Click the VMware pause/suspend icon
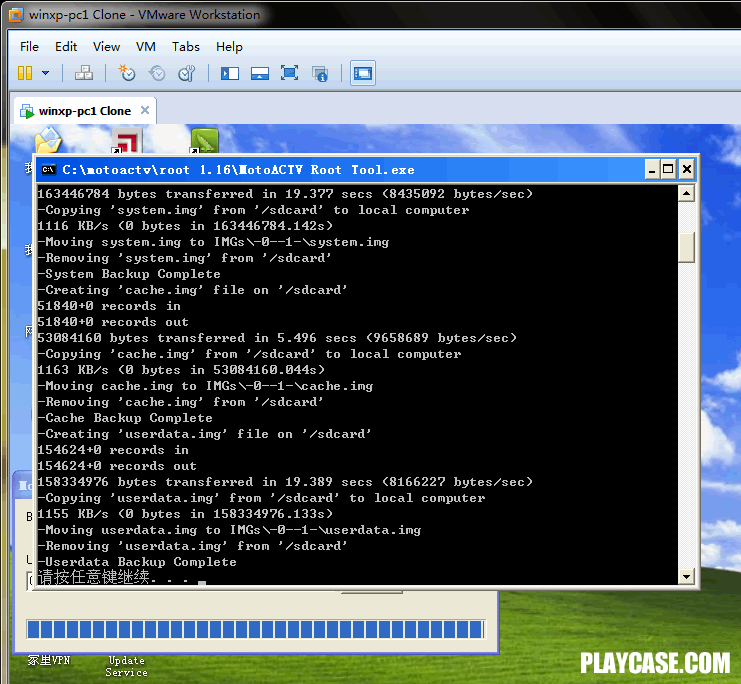The image size is (741, 684). click(25, 73)
